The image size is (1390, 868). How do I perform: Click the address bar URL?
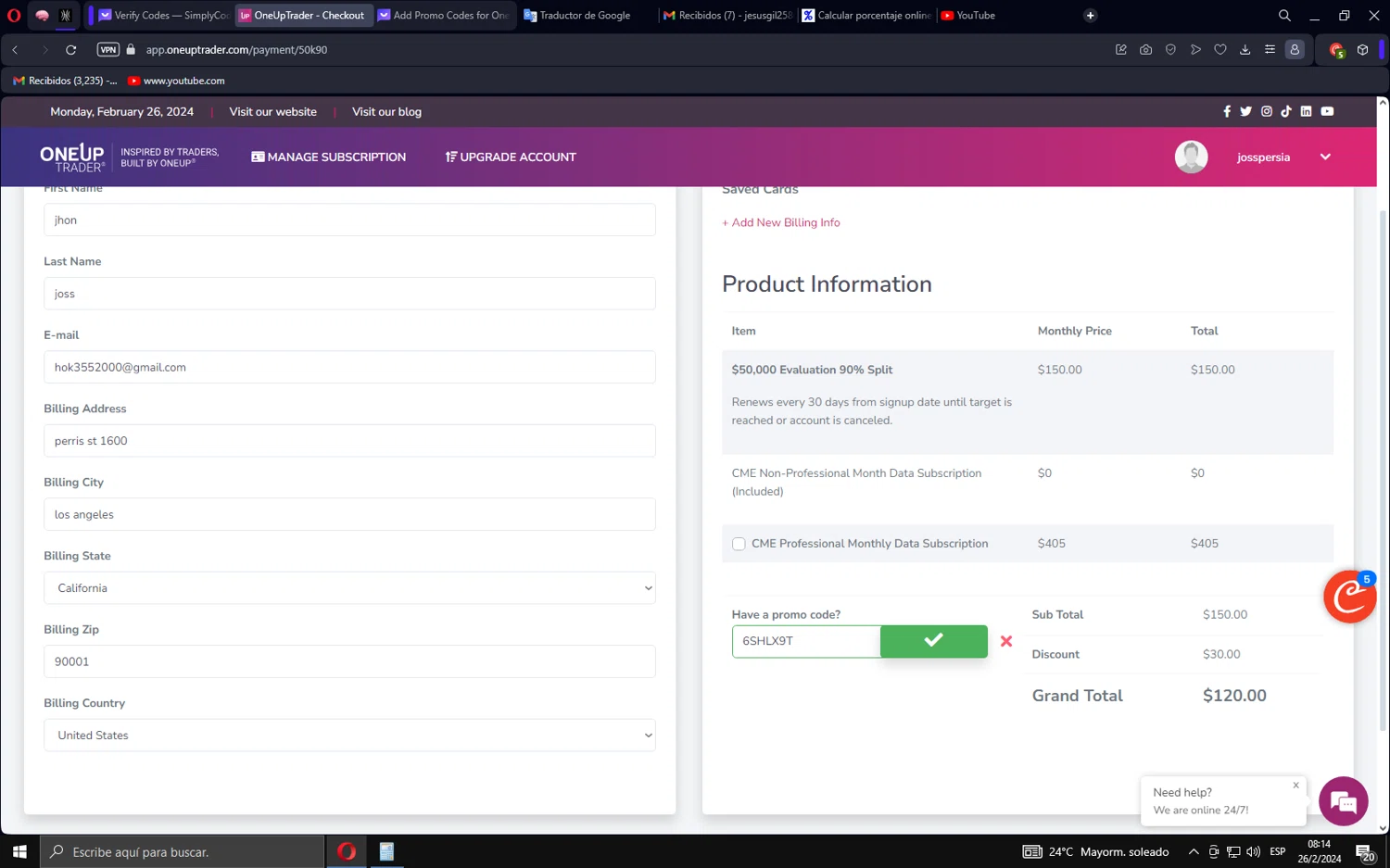click(x=236, y=50)
